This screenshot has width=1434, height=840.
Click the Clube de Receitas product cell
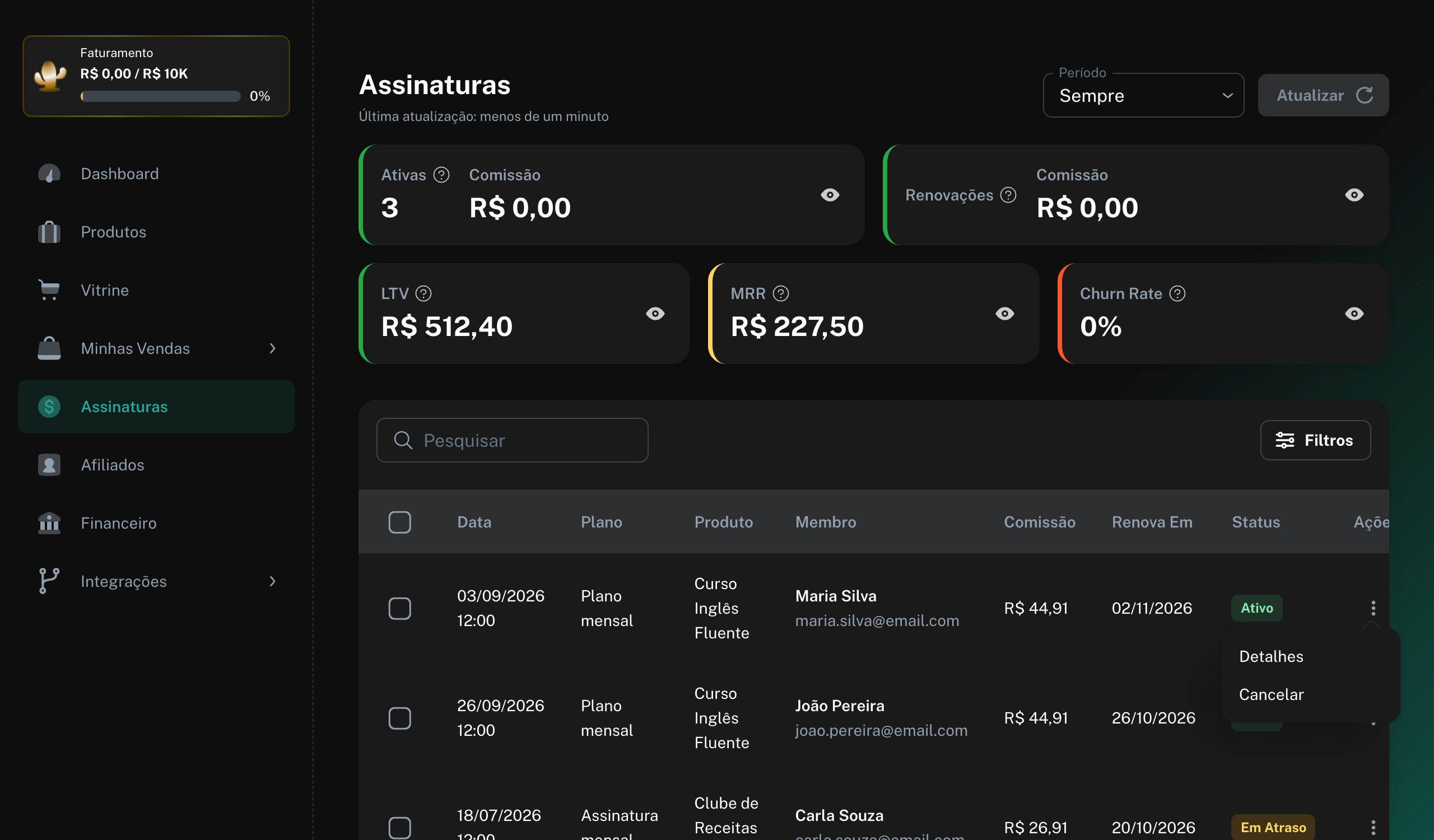[x=726, y=815]
